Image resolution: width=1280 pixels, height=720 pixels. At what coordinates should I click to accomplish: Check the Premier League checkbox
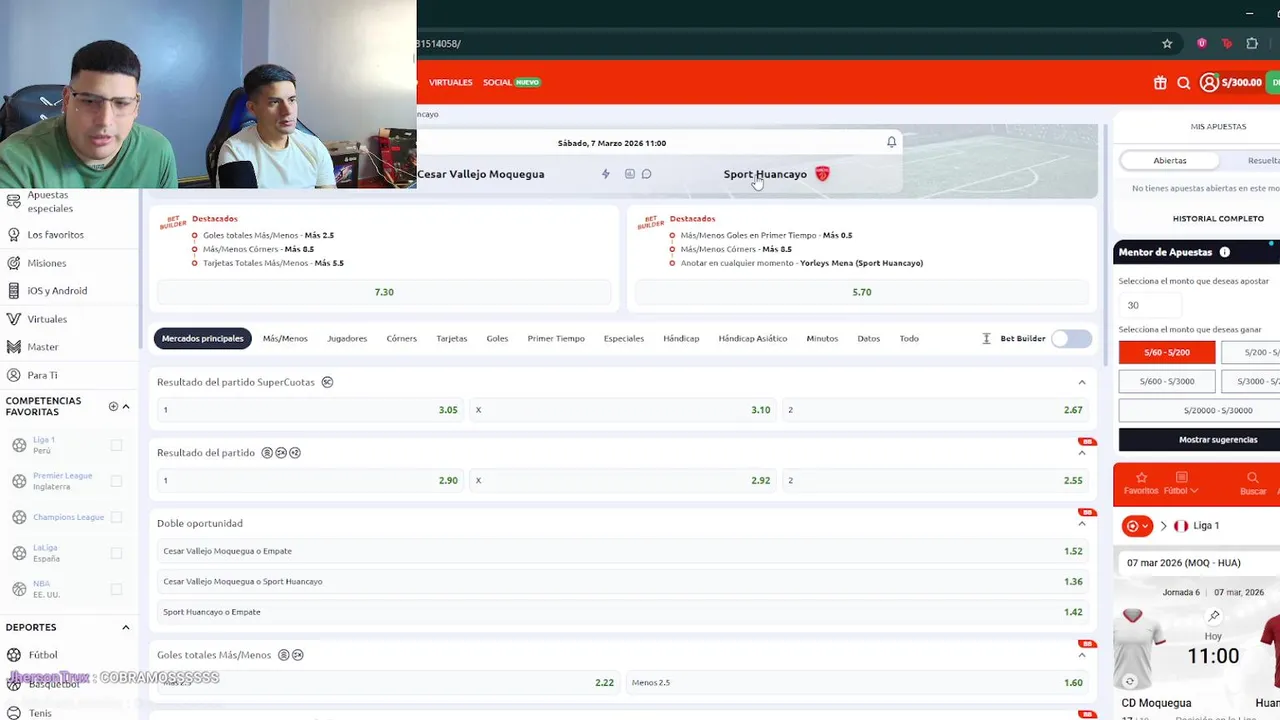(117, 481)
